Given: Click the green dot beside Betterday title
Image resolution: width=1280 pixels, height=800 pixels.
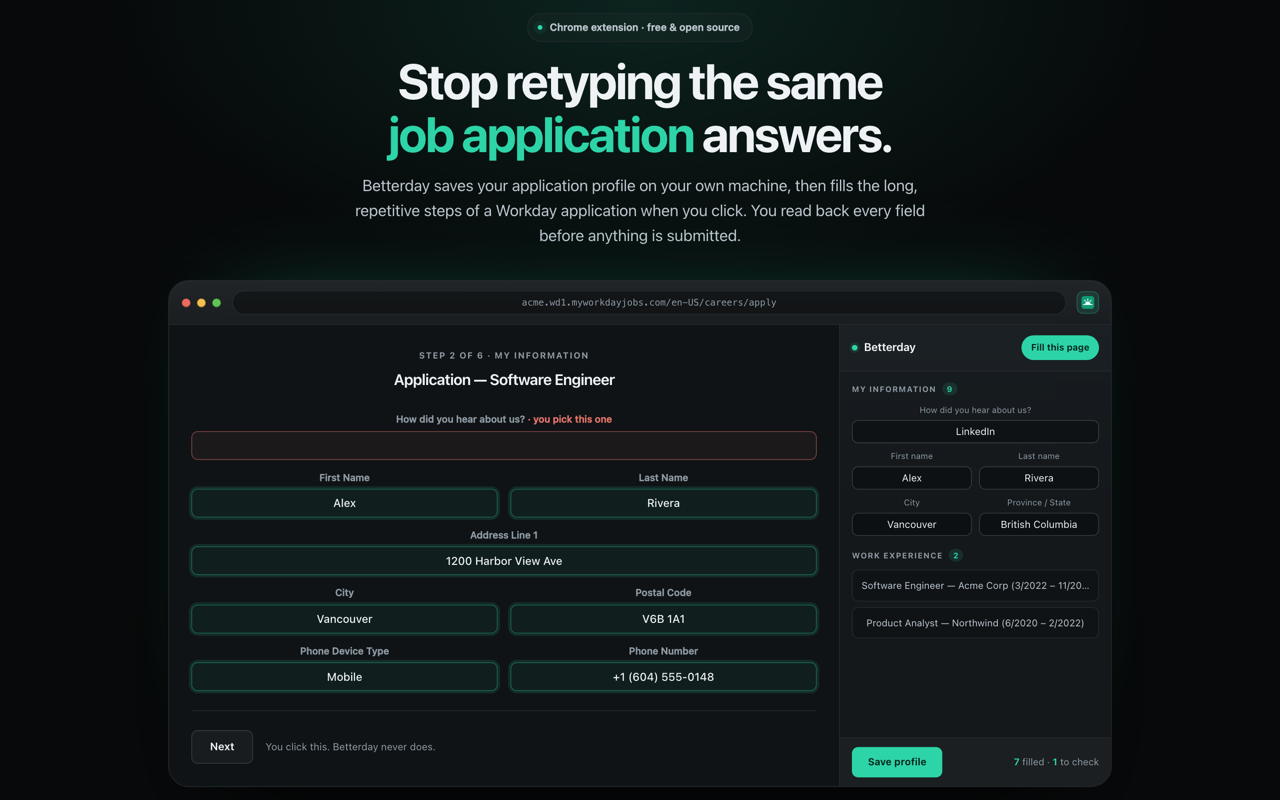Looking at the screenshot, I should pyautogui.click(x=854, y=348).
